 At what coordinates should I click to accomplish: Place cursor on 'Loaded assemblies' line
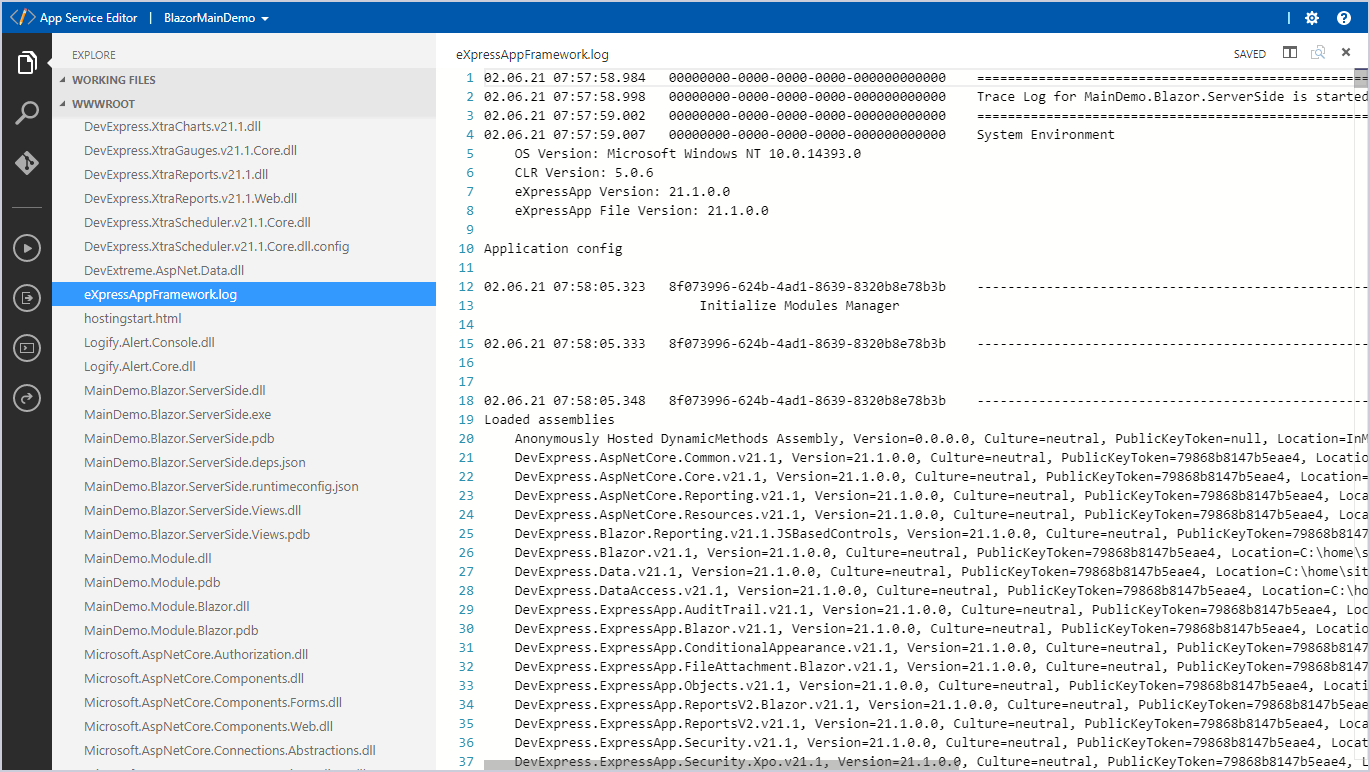click(549, 420)
